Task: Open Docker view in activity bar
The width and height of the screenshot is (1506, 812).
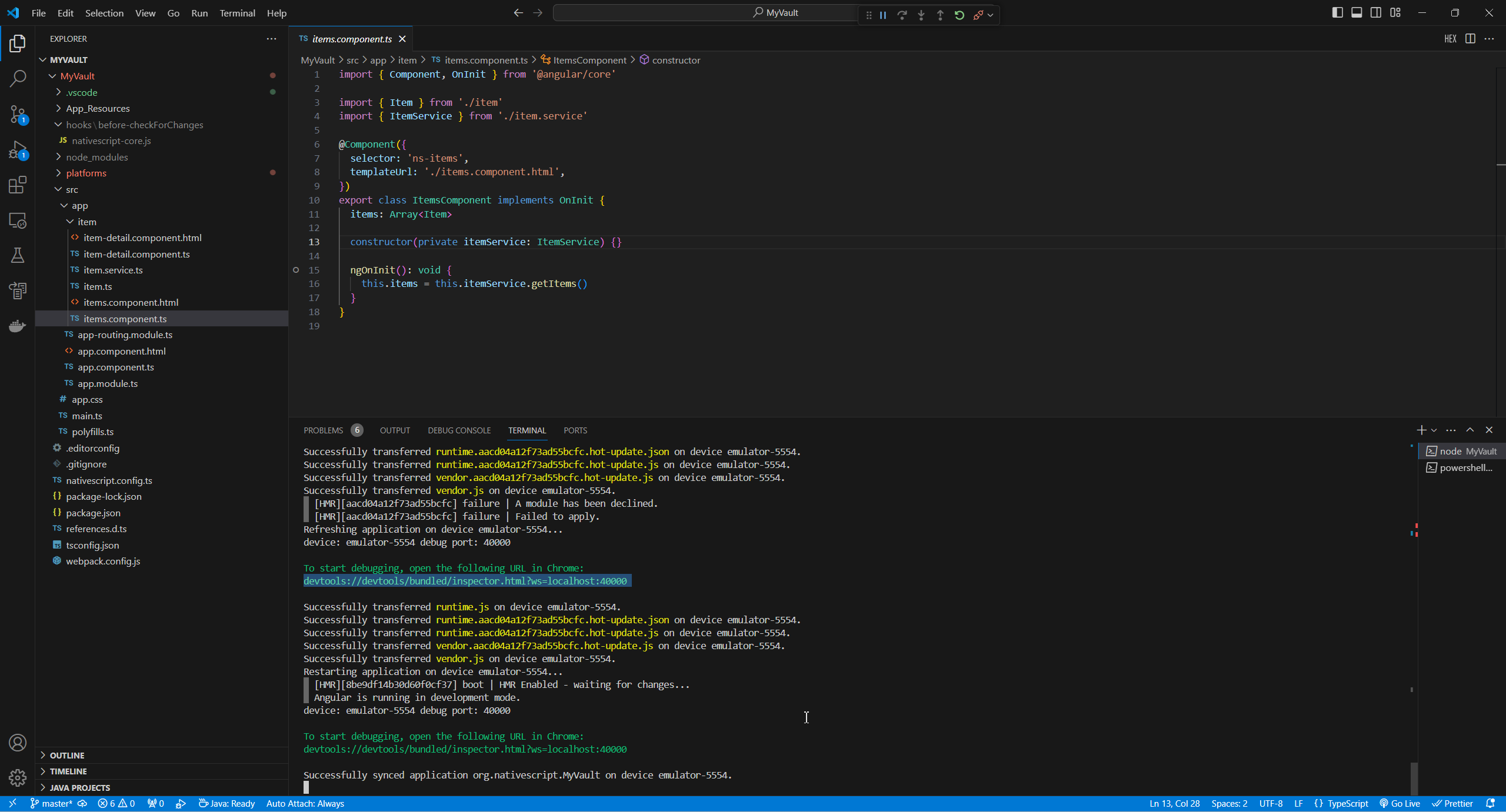Action: point(18,326)
